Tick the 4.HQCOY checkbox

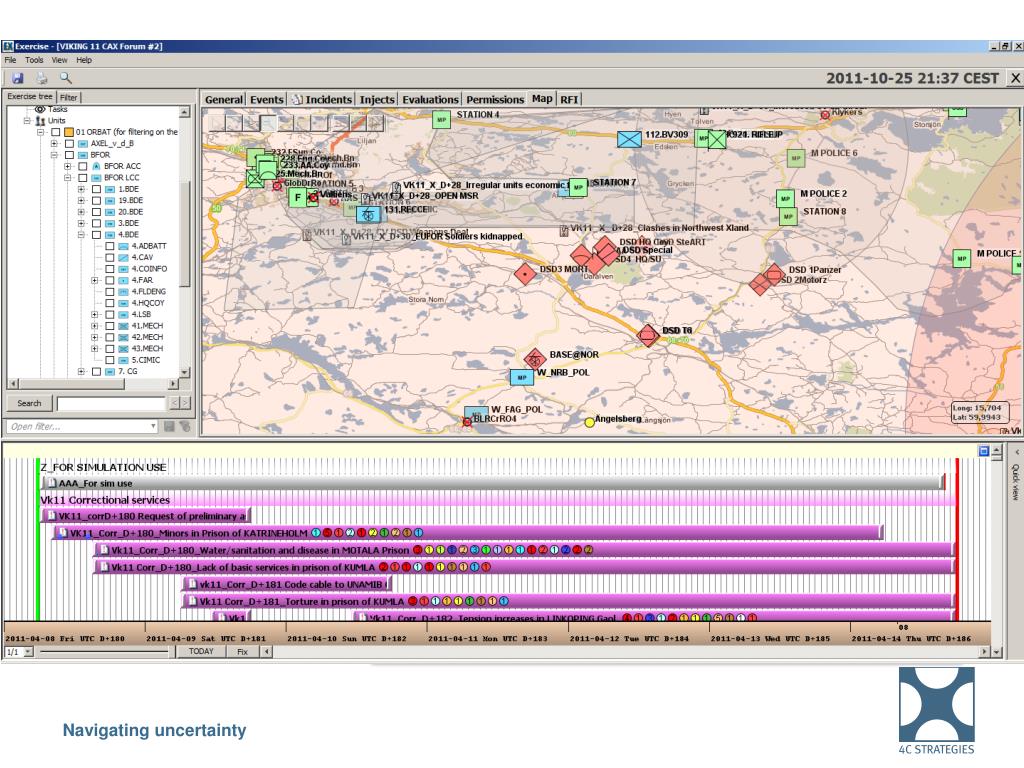(110, 303)
